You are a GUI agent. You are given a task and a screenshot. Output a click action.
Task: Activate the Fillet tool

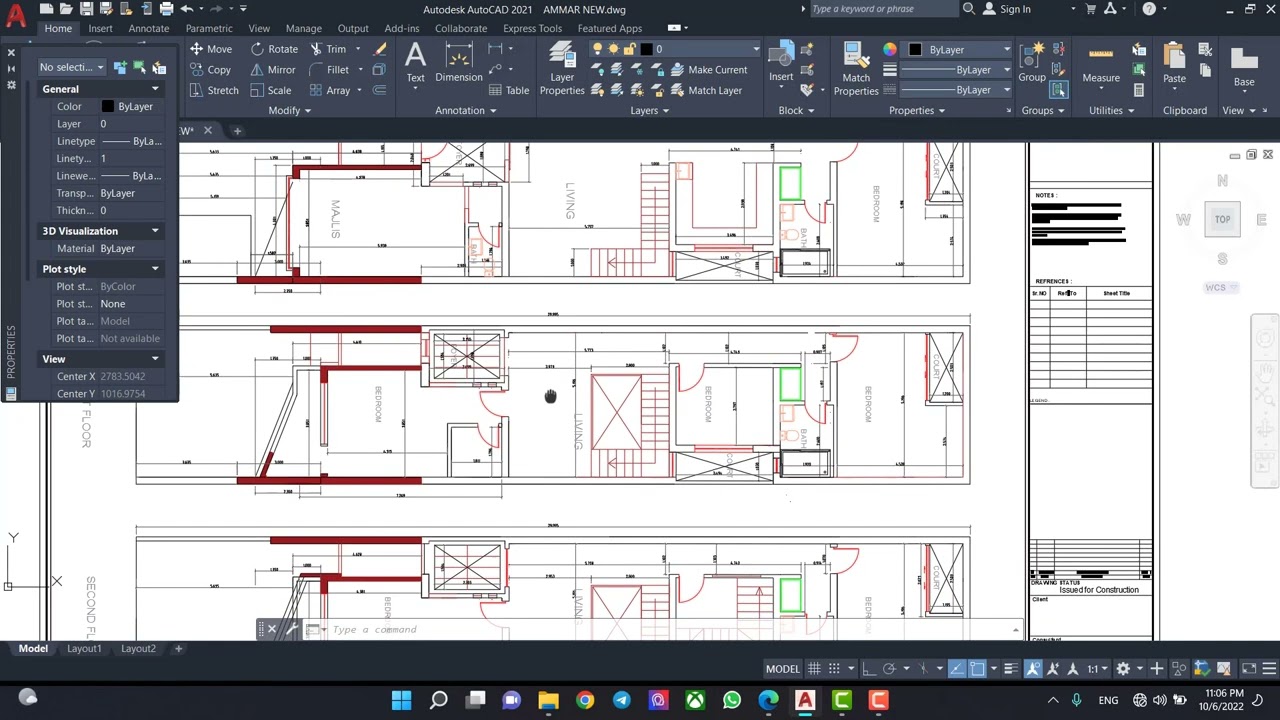(x=330, y=70)
